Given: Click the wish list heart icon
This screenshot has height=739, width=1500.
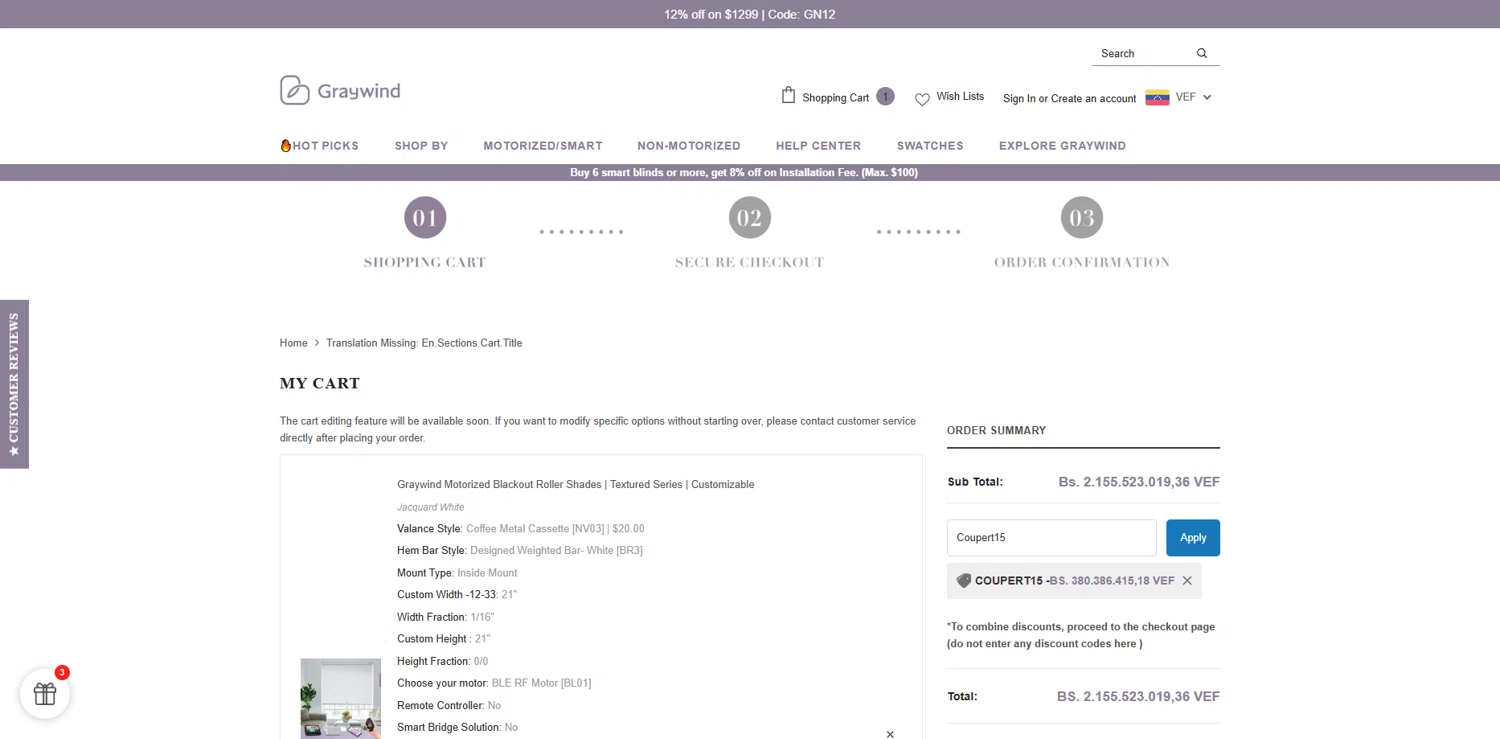Looking at the screenshot, I should [922, 99].
